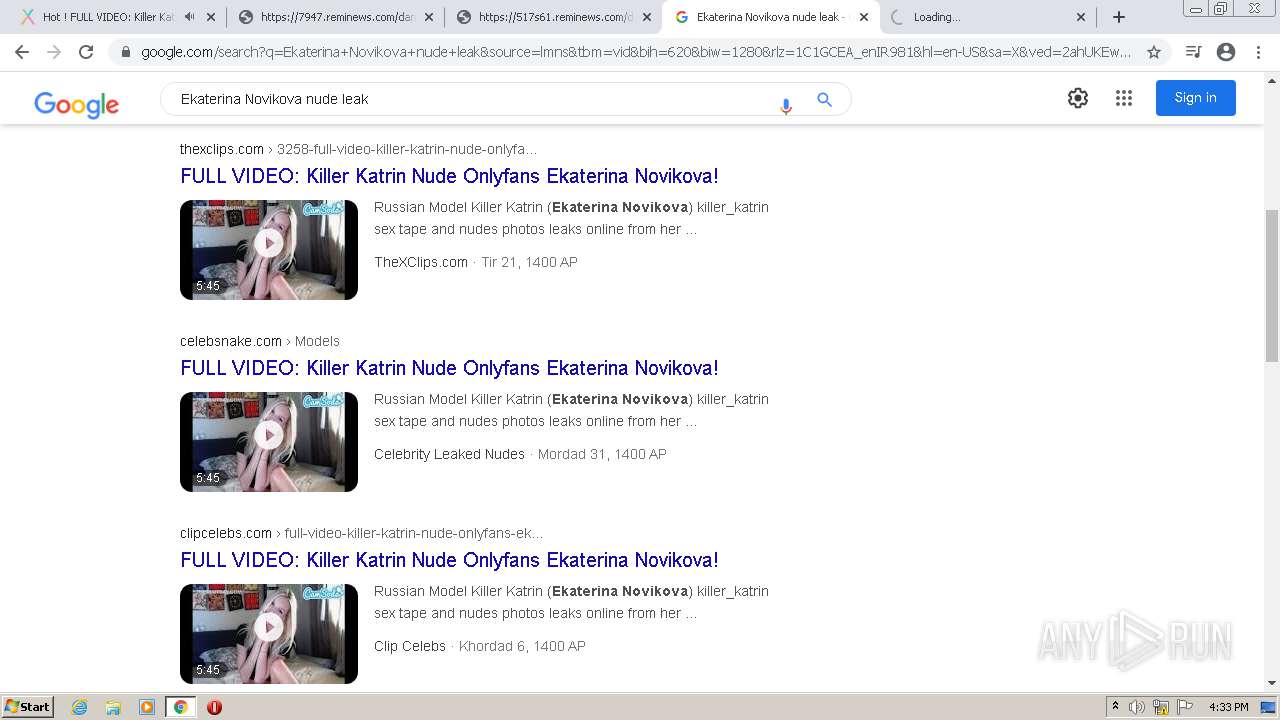Click the thexclips.com breadcrumb text
Image resolution: width=1280 pixels, height=720 pixels.
click(358, 149)
